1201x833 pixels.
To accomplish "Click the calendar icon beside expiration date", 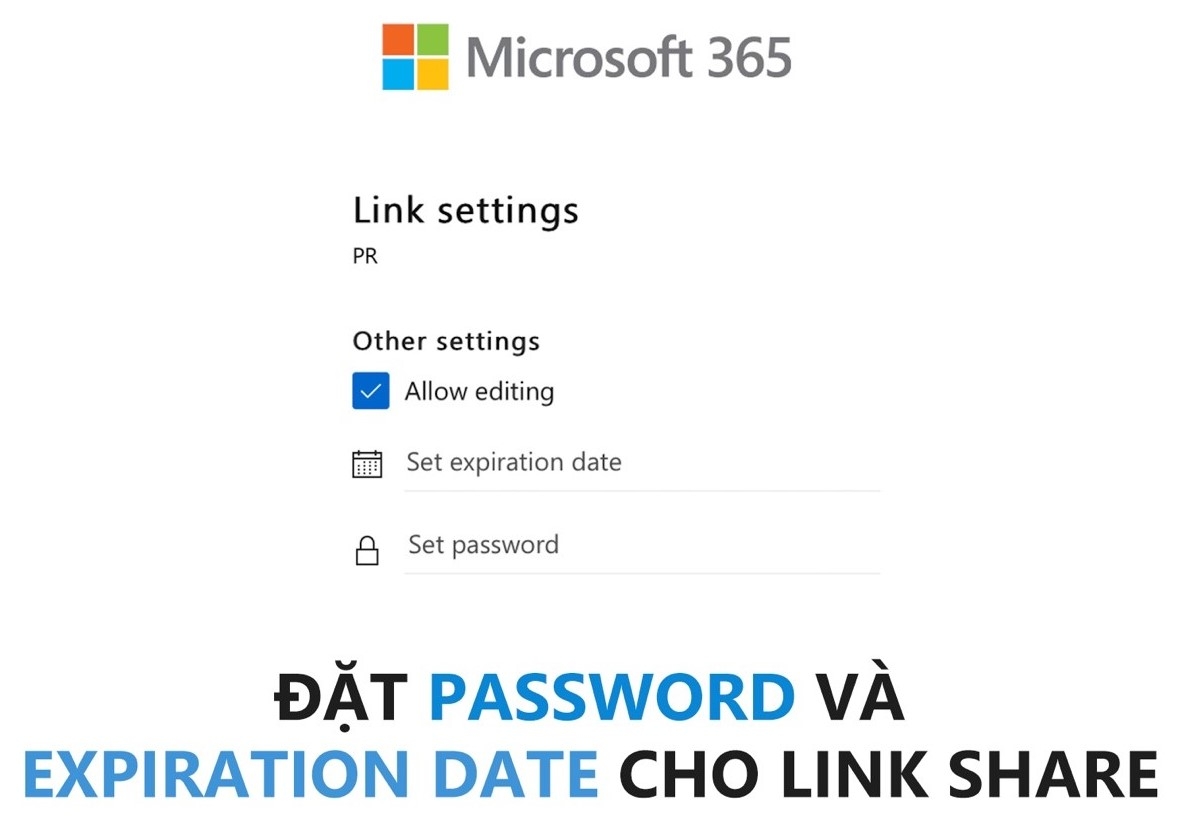I will tap(367, 464).
